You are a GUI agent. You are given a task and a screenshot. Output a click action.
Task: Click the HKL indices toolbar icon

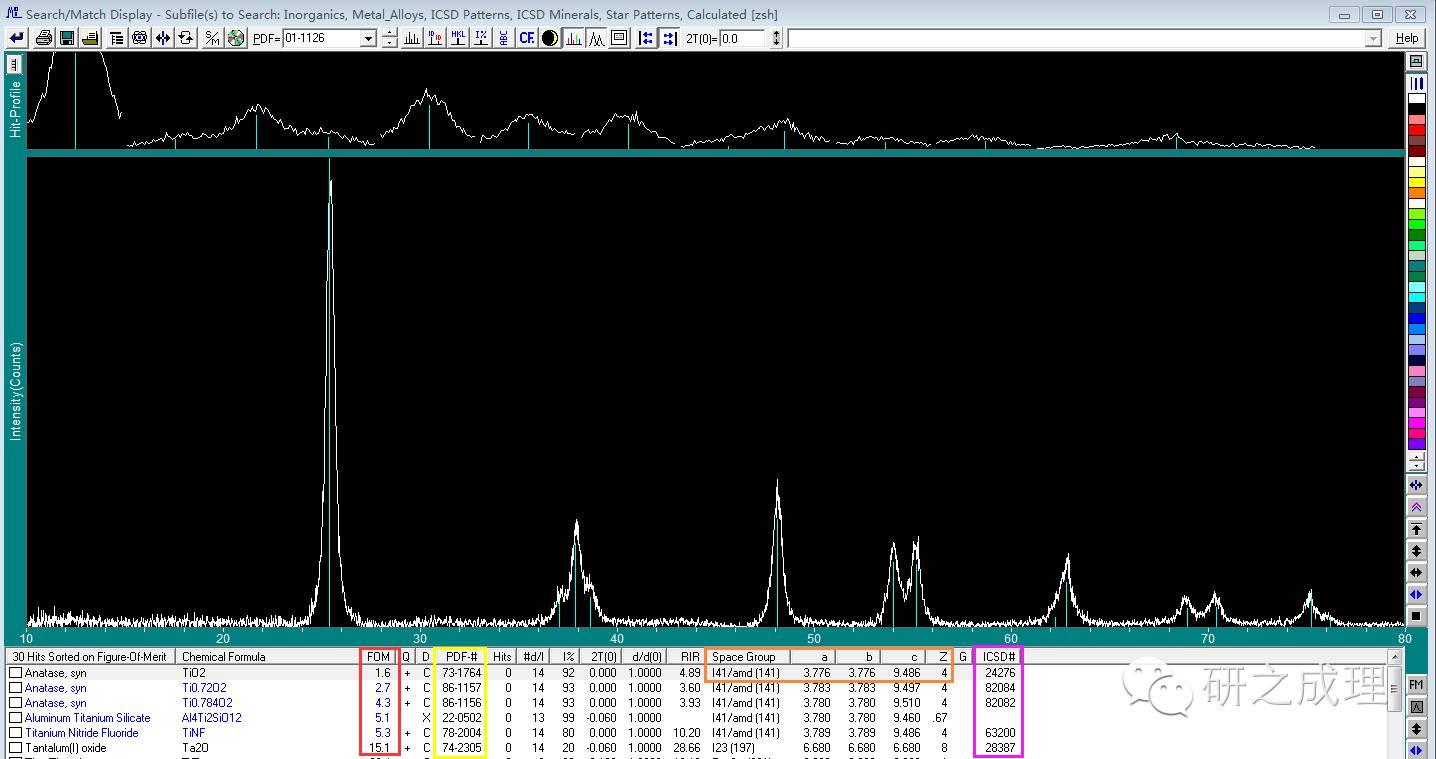(458, 38)
